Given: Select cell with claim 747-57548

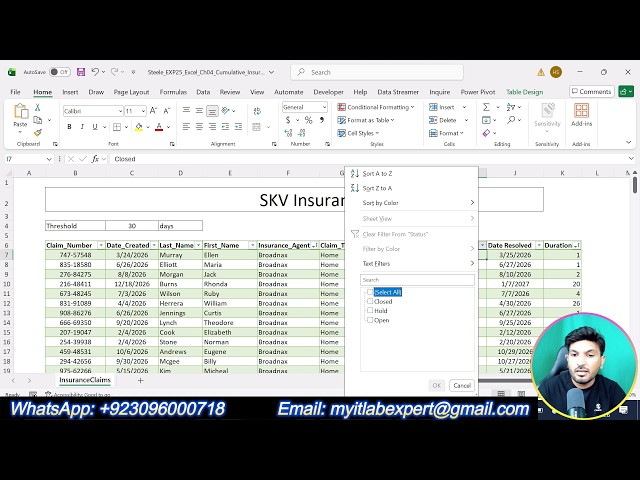Looking at the screenshot, I should pyautogui.click(x=75, y=255).
